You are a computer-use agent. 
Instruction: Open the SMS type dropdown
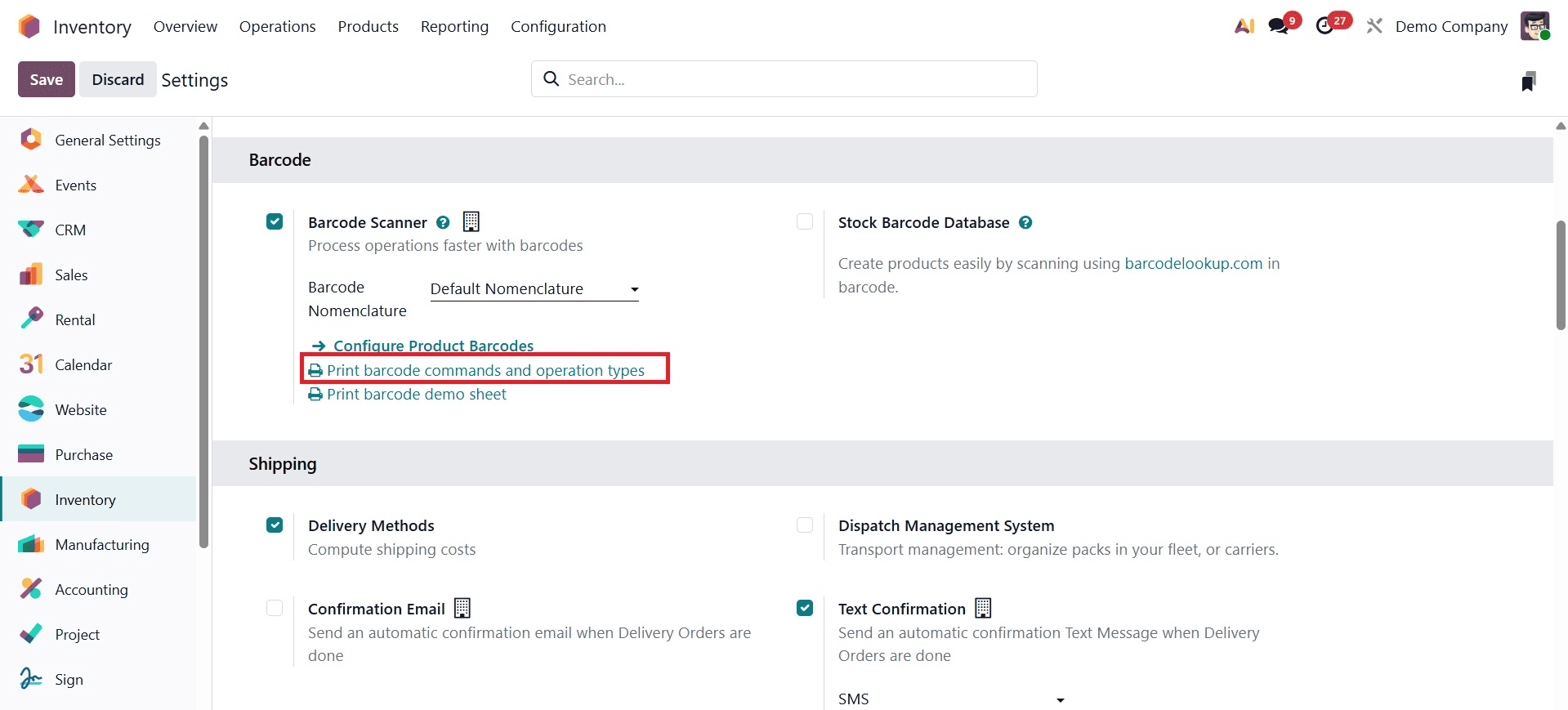coord(952,699)
